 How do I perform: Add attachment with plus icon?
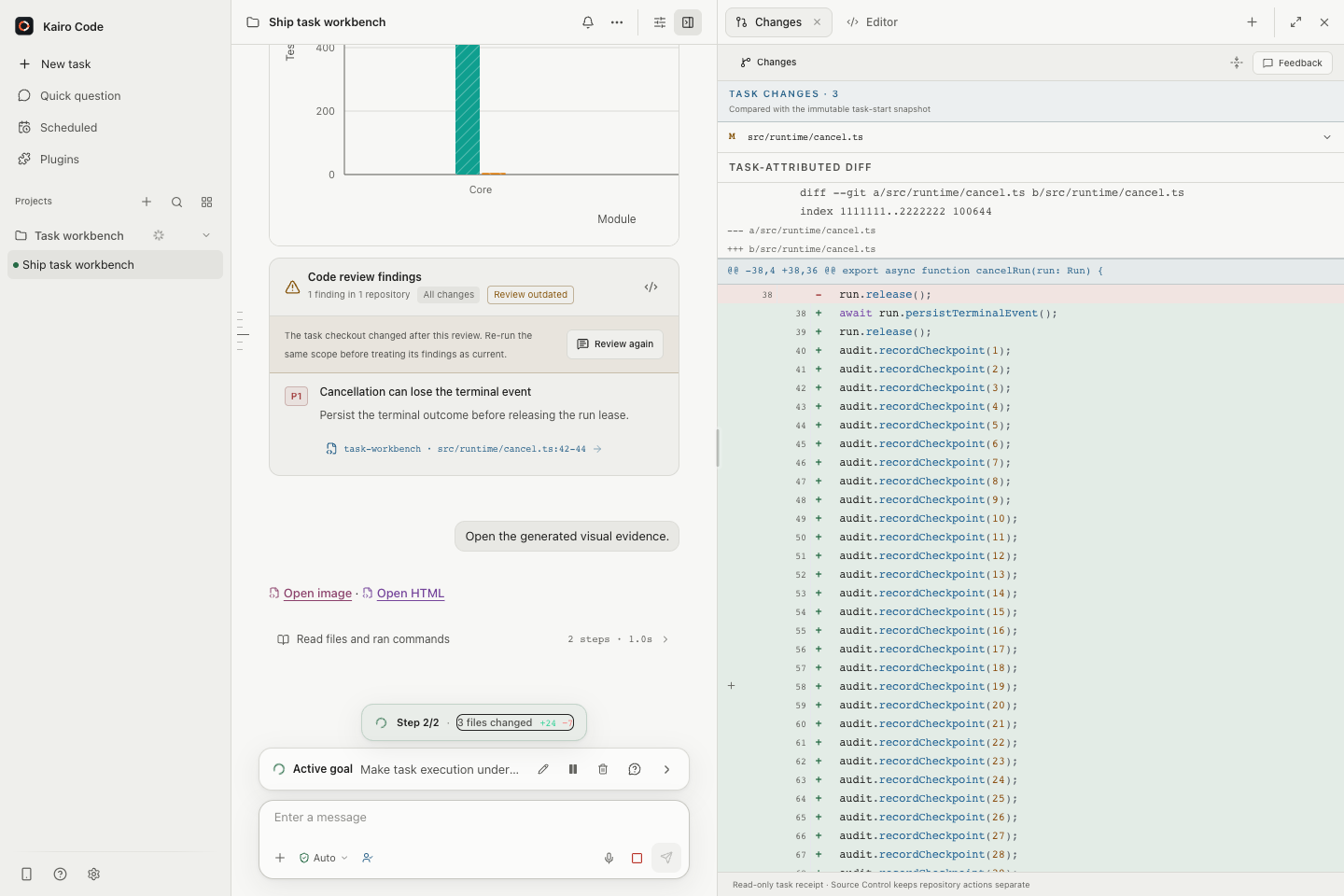coord(280,858)
